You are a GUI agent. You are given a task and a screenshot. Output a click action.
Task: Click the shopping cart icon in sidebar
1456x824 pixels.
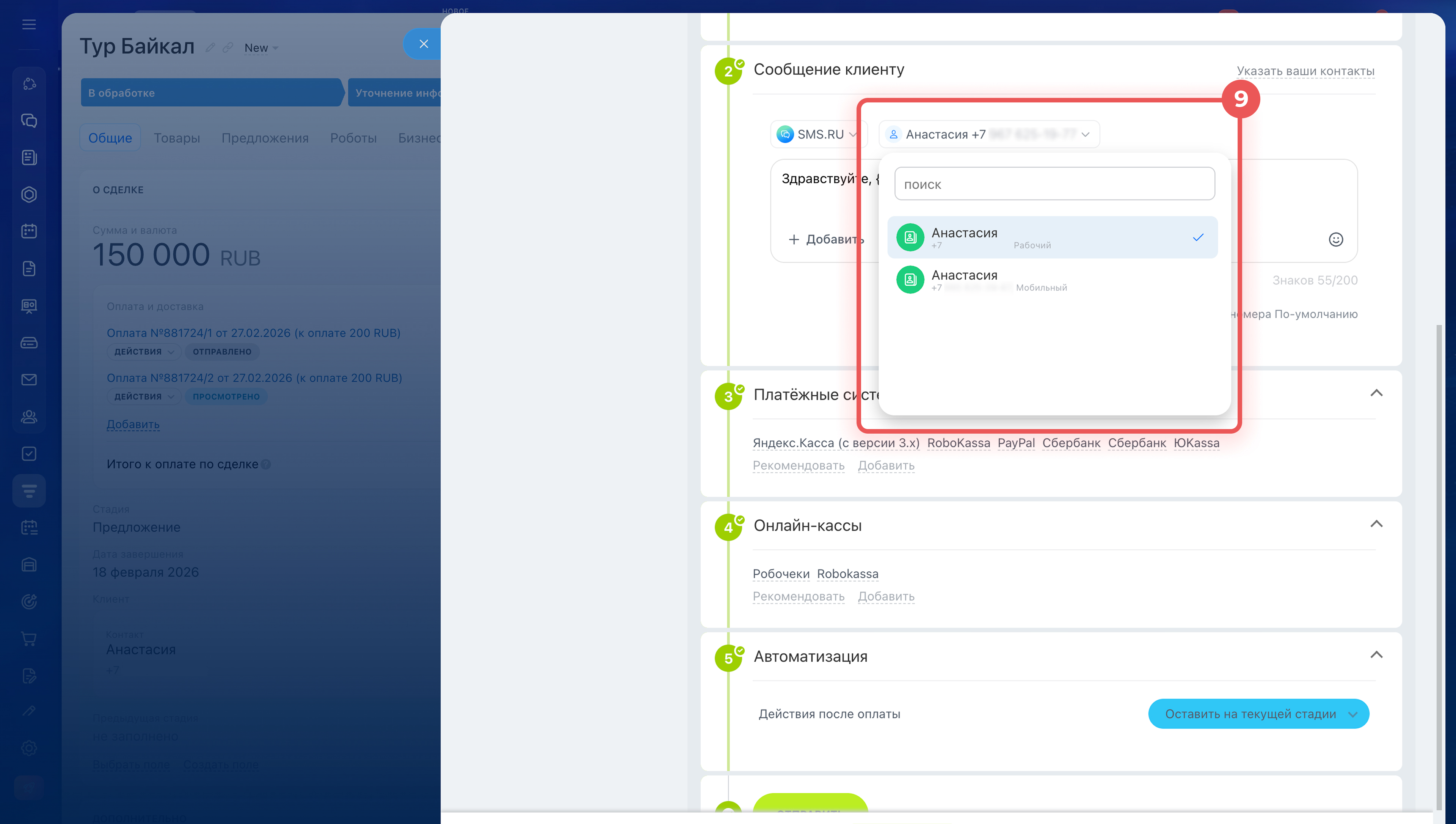tap(29, 638)
